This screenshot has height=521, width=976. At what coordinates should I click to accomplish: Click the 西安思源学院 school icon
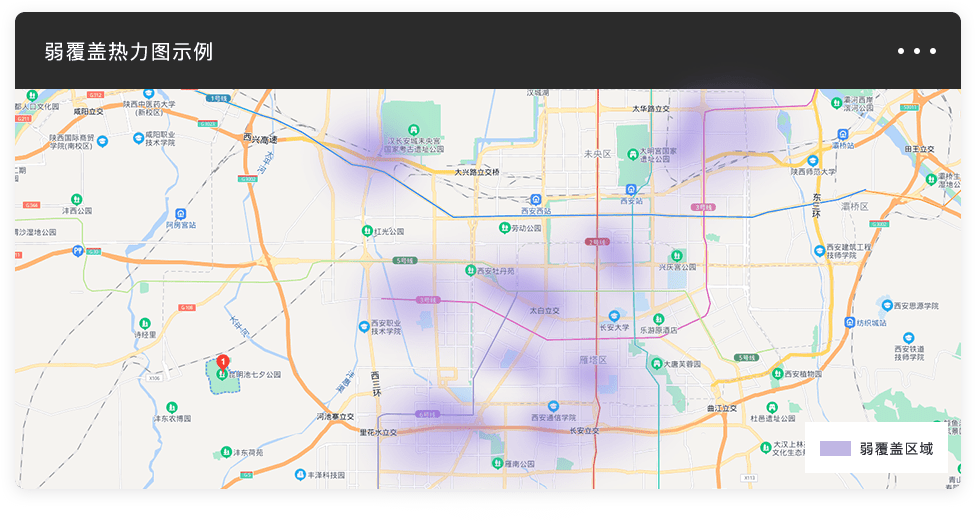(x=887, y=306)
